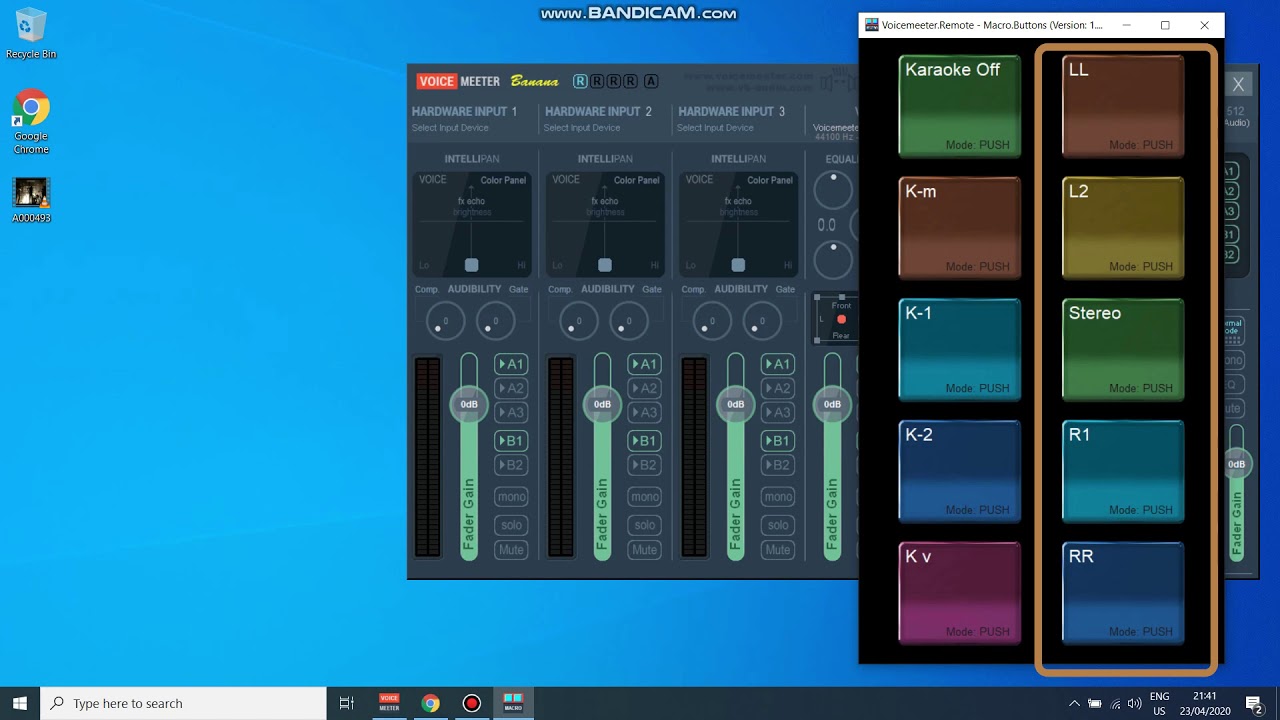Enable mono on Hardware Input 3

(777, 497)
